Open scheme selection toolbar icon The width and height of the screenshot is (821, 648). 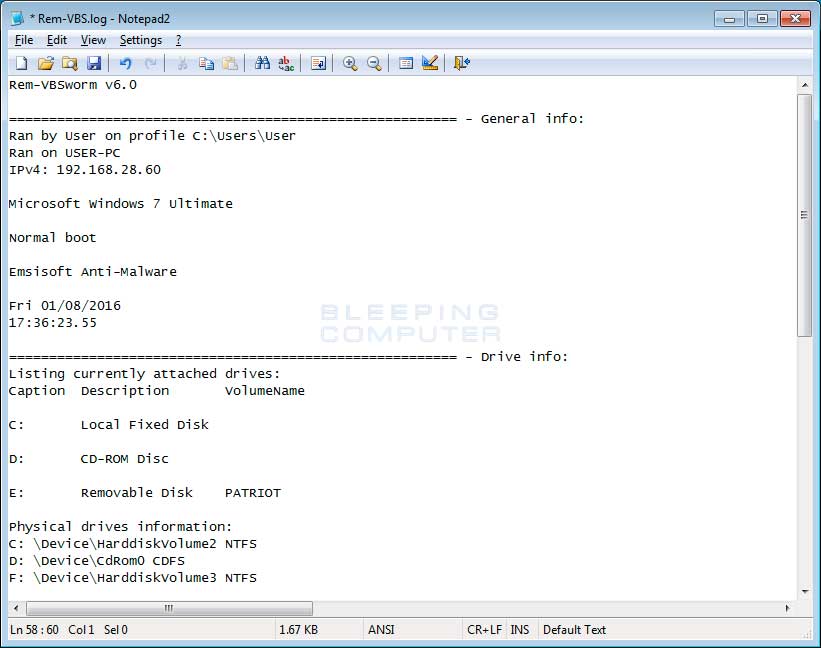(x=406, y=63)
